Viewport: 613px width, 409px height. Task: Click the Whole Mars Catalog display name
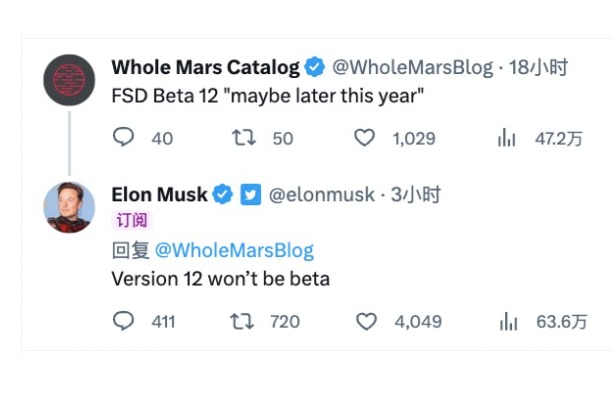(x=205, y=68)
